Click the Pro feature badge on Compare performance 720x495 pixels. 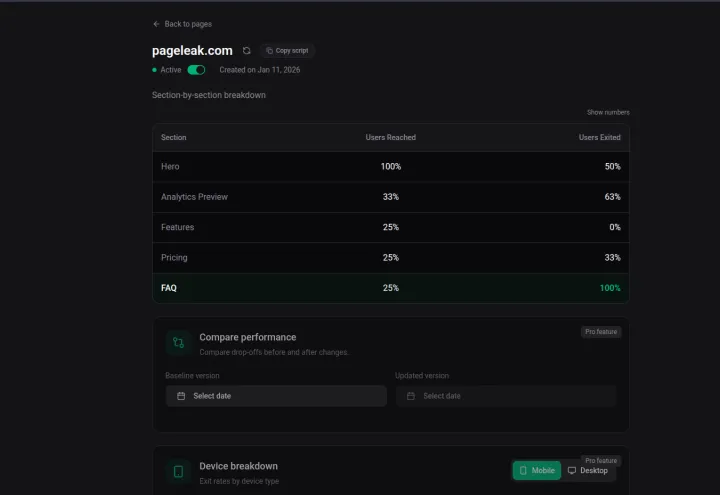tap(601, 332)
